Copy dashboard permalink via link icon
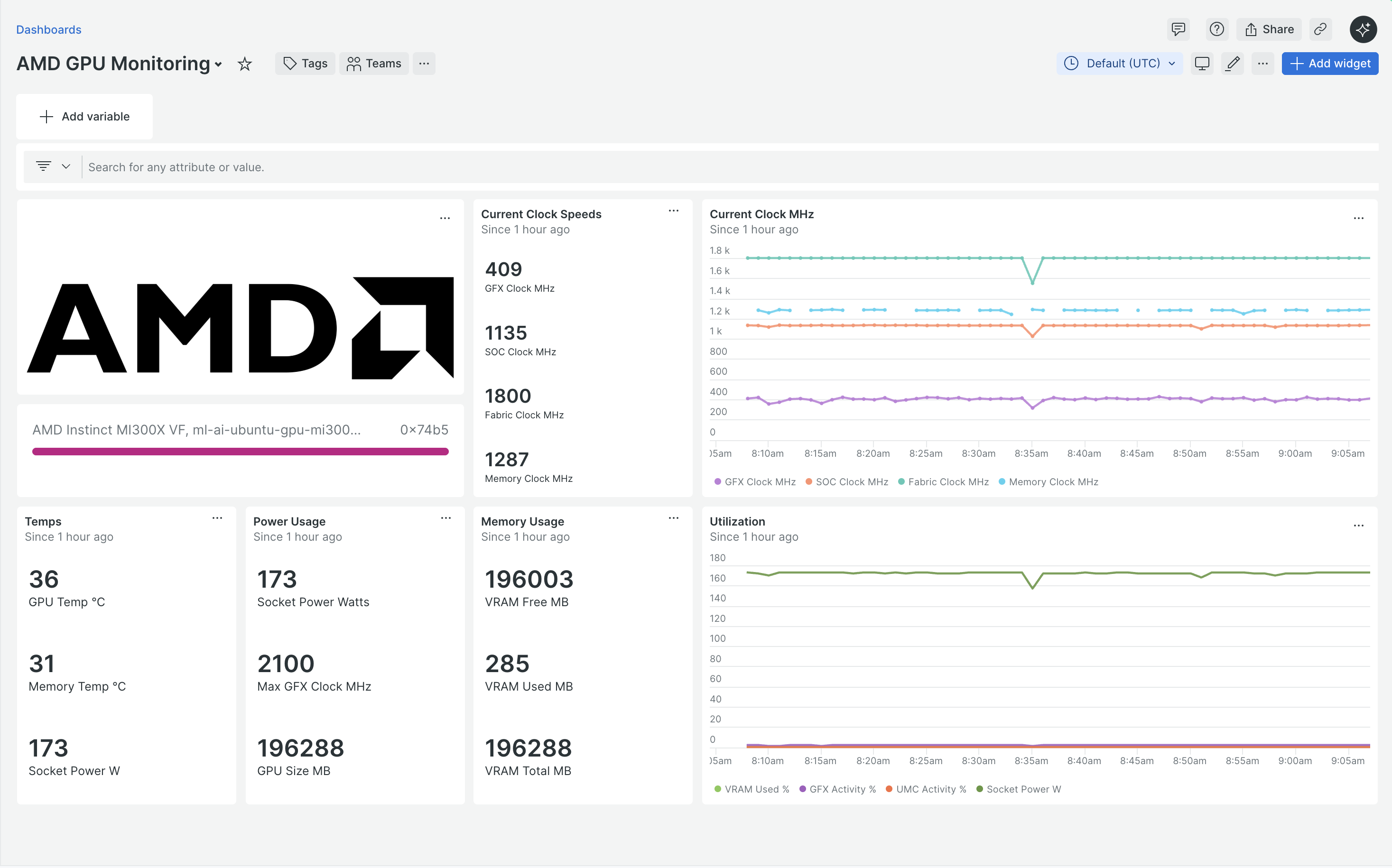Viewport: 1392px width, 868px height. 1320,29
